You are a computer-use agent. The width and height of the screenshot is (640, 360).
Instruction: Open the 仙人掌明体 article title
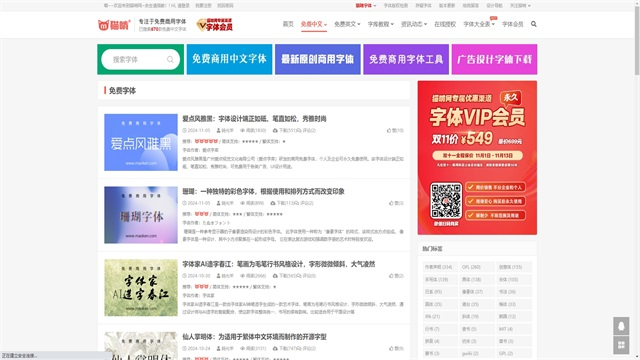254,337
